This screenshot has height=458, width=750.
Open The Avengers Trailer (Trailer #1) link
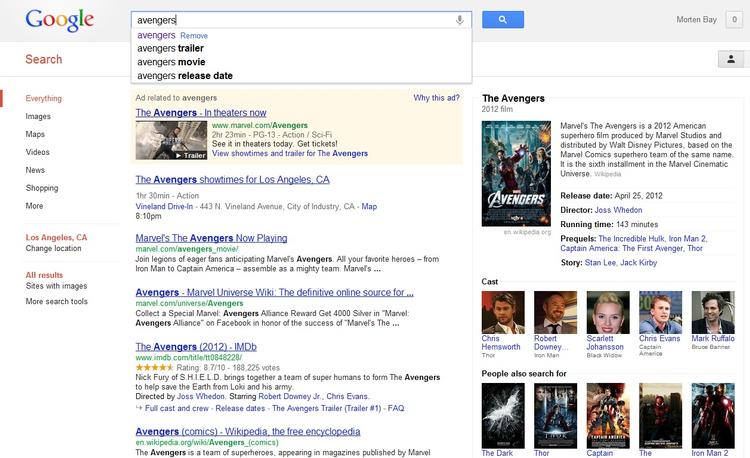click(327, 408)
